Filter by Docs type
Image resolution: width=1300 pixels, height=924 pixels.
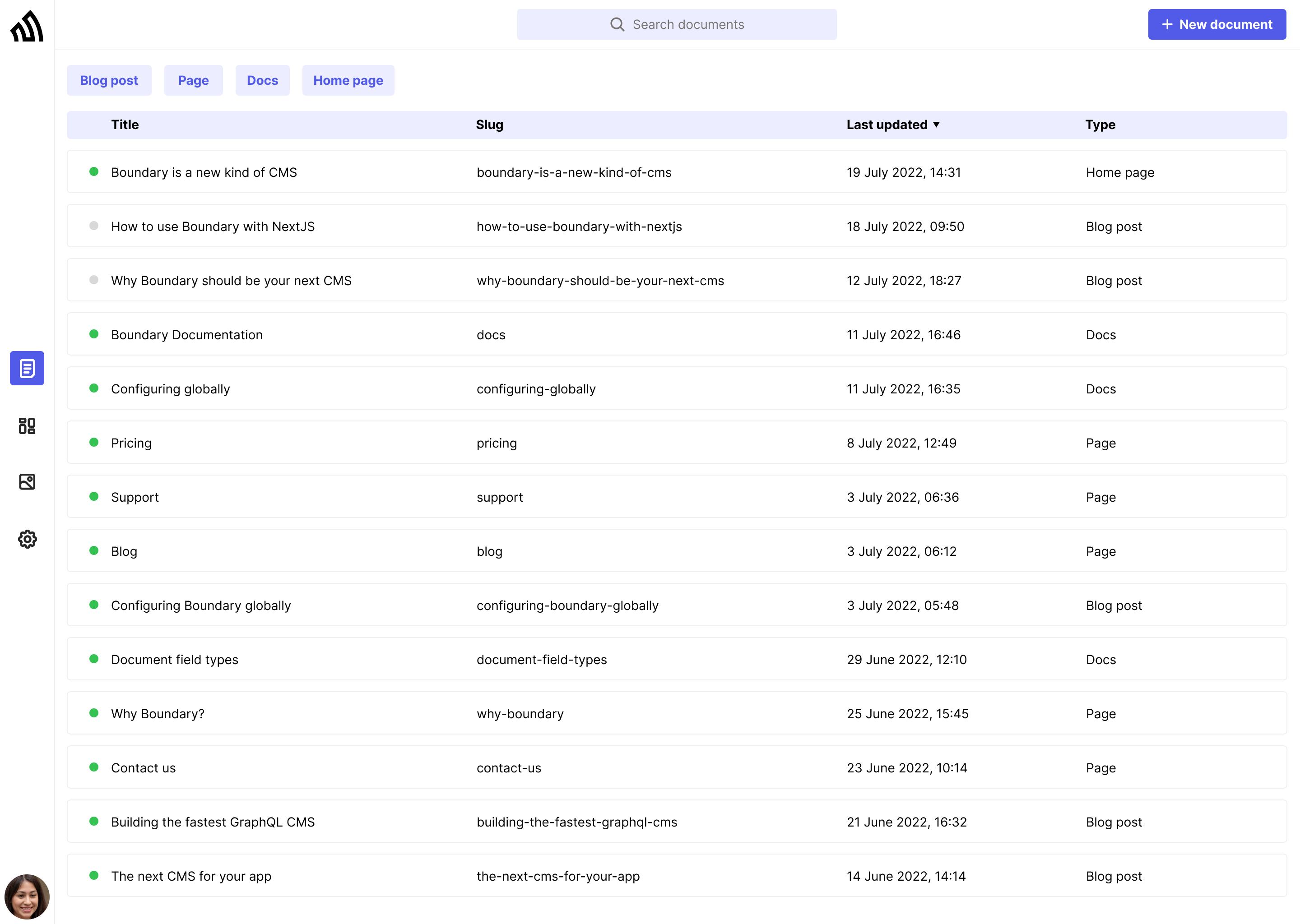click(x=262, y=80)
